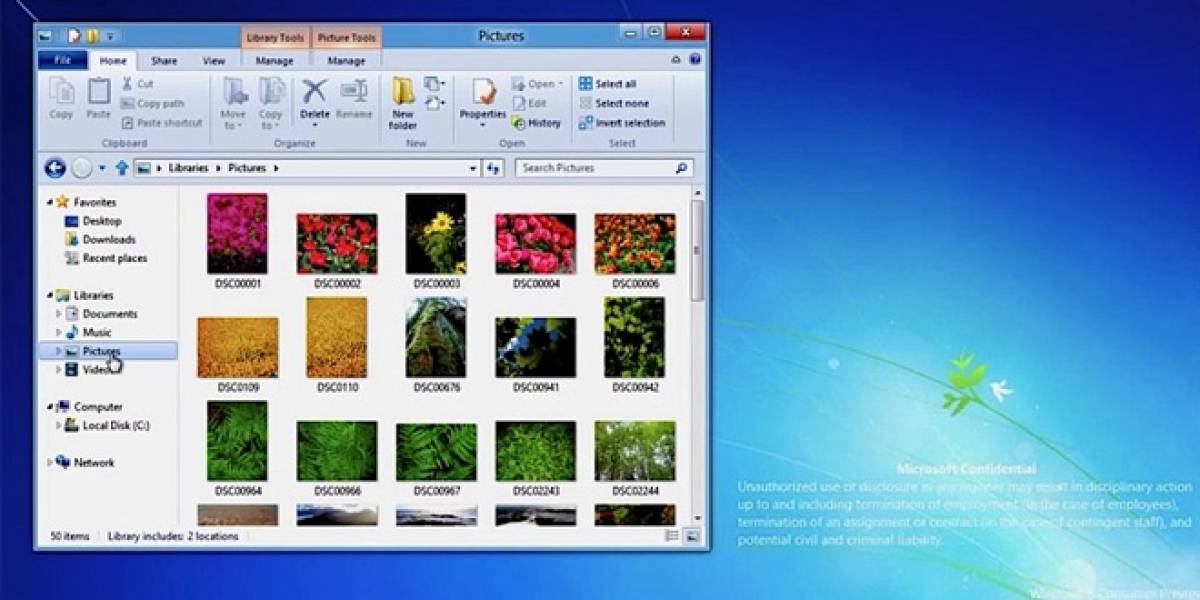Click the Delete X icon
Image resolution: width=1200 pixels, height=600 pixels.
pos(315,91)
